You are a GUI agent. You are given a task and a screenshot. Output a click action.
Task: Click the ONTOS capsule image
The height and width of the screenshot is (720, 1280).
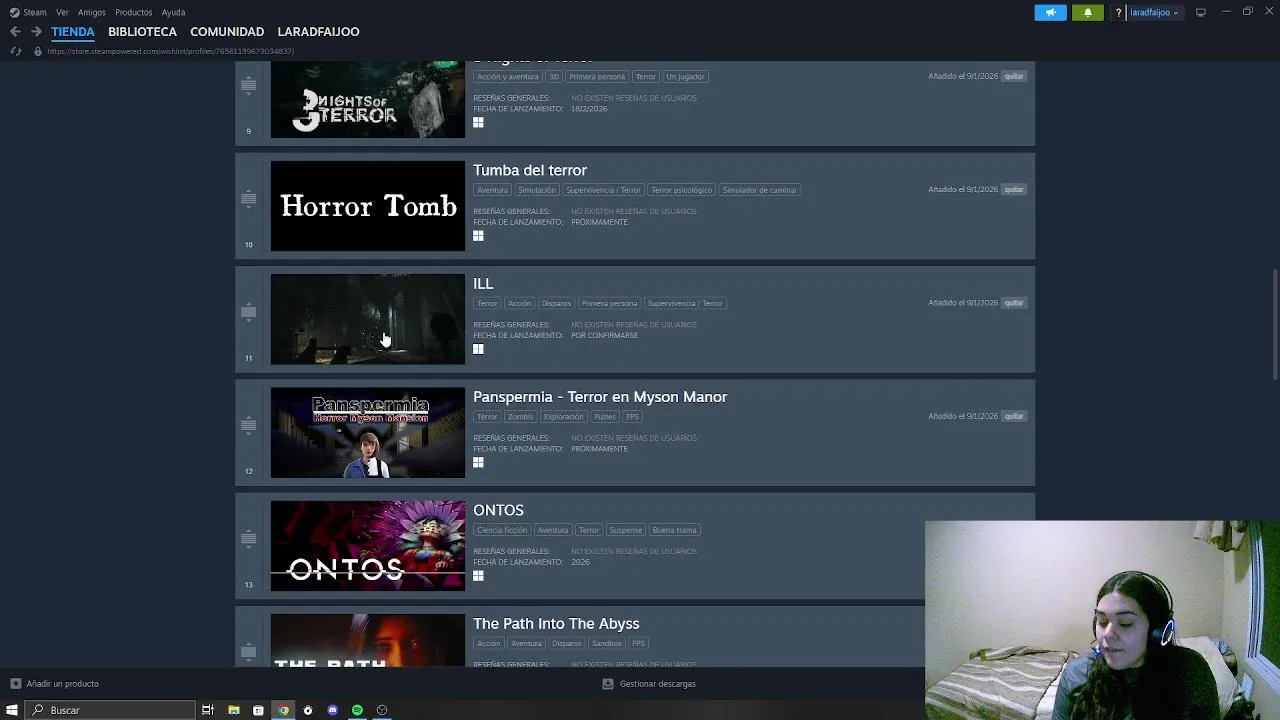tap(368, 545)
